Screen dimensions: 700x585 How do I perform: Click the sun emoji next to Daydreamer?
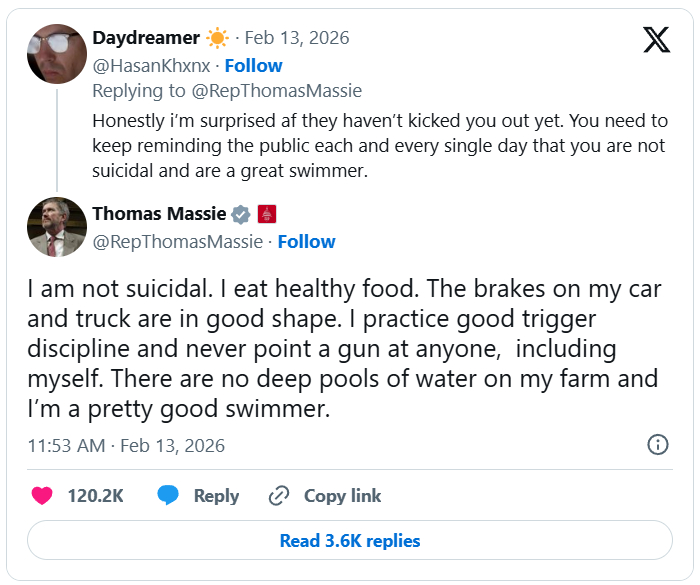(x=217, y=38)
